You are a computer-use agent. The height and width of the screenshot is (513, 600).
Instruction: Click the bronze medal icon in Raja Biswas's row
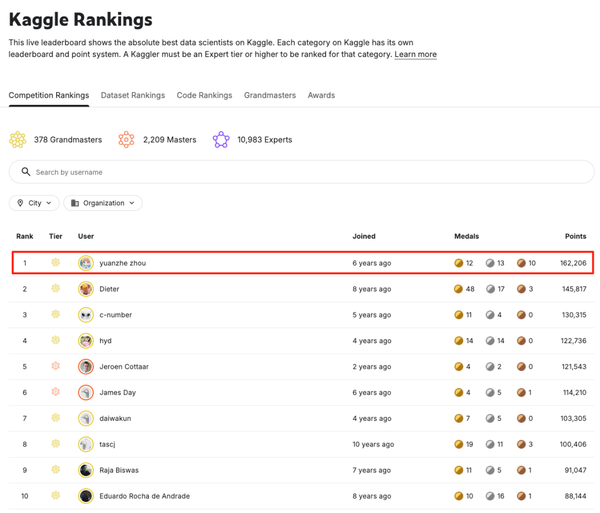coord(521,470)
